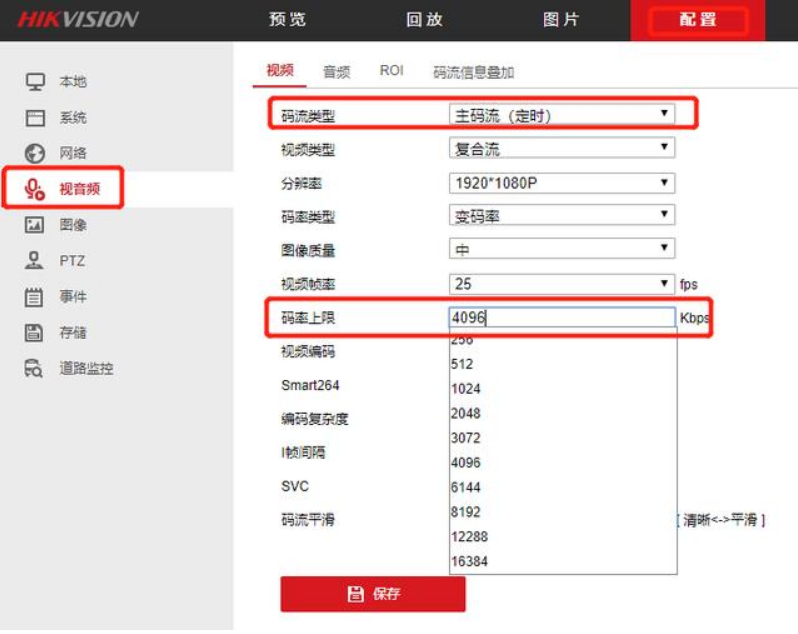The height and width of the screenshot is (634, 798).
Task: Click the 存储 storage disk icon
Action: coord(35,333)
